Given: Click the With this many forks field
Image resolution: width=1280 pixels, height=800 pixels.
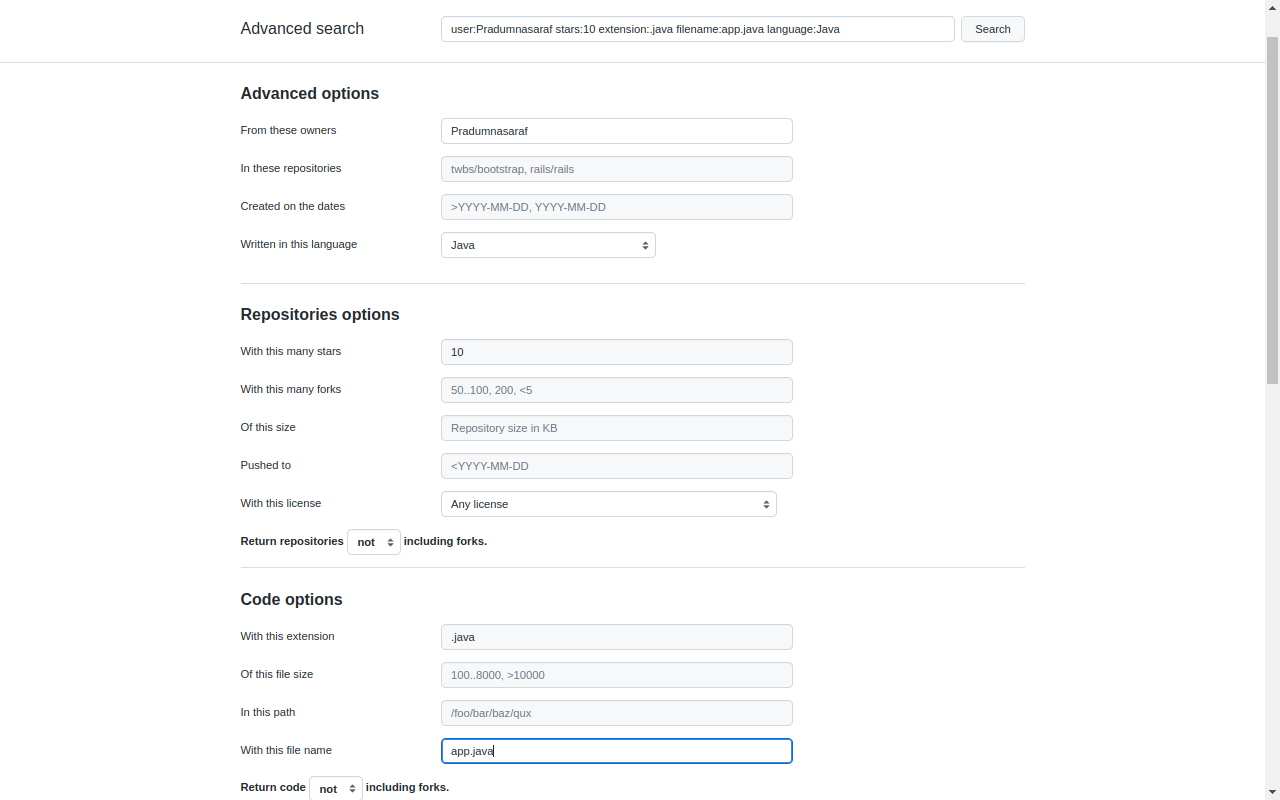Looking at the screenshot, I should point(616,390).
